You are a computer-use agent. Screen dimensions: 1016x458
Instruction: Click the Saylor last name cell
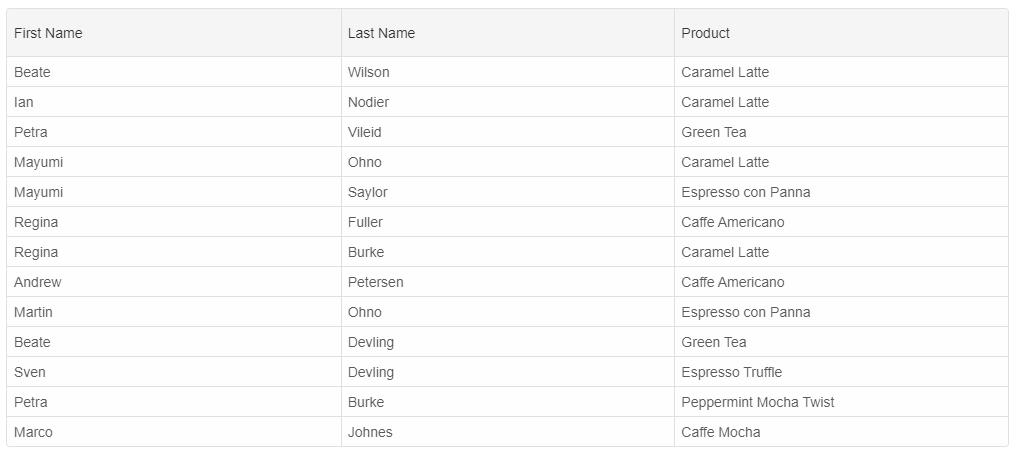click(x=368, y=192)
